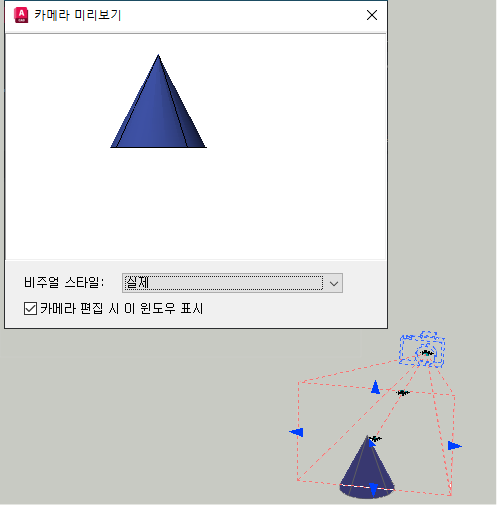
Task: Click the downward blue triangle grip on cone base
Action: pos(374,490)
